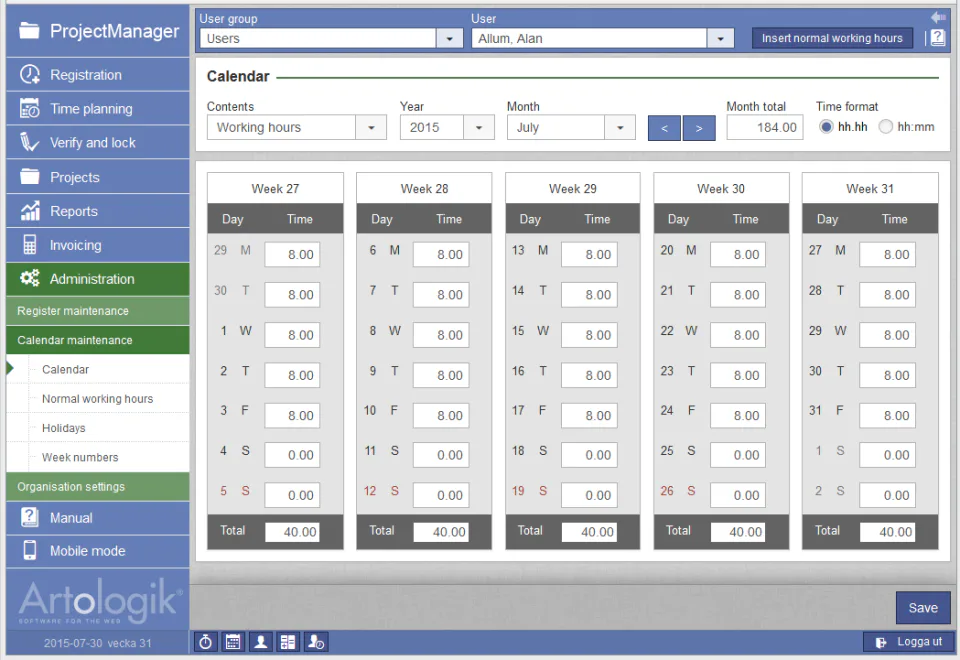Click the user silhouette icon in bottom toolbar

[261, 642]
